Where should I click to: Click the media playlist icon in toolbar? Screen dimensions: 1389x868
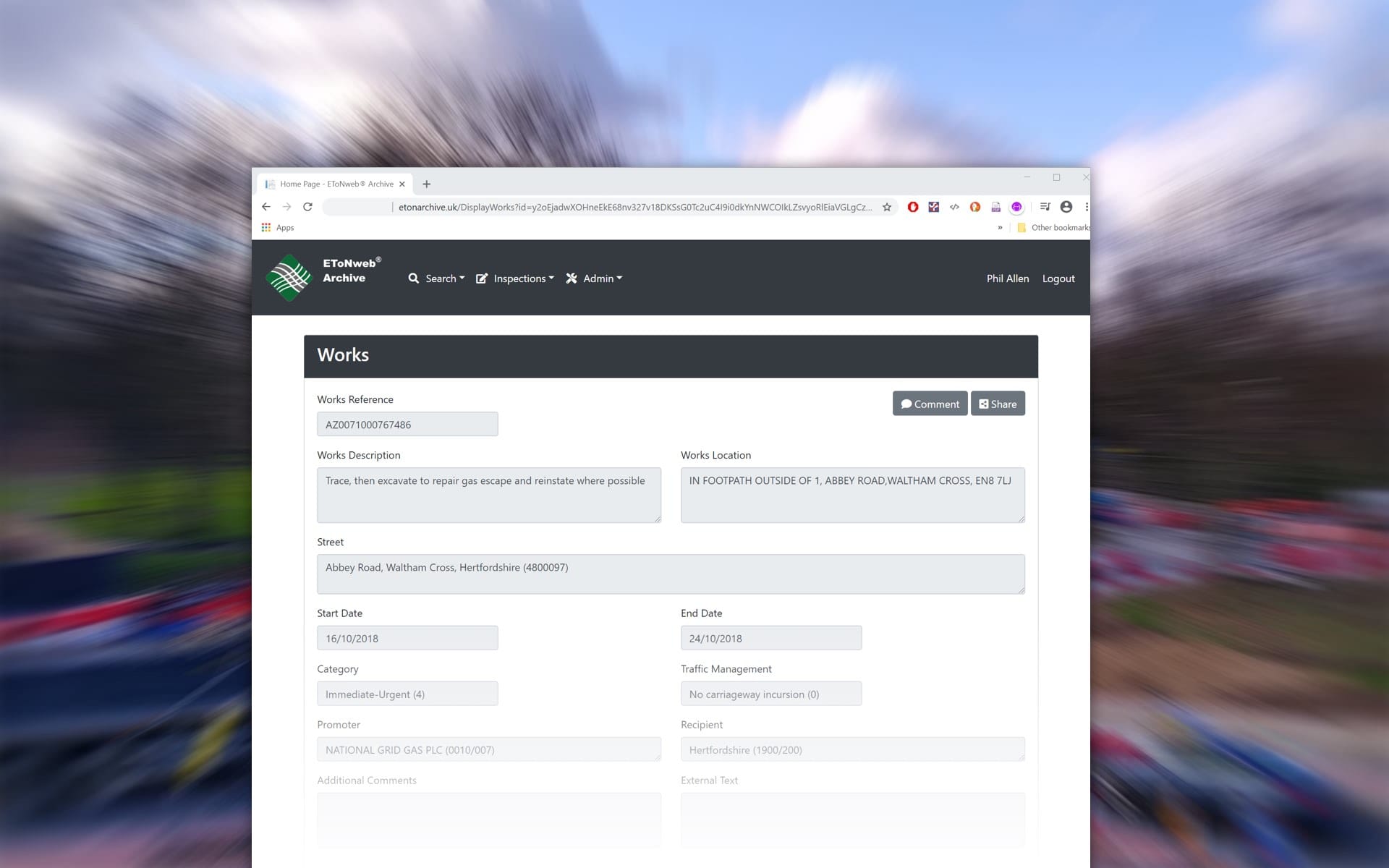[1045, 207]
